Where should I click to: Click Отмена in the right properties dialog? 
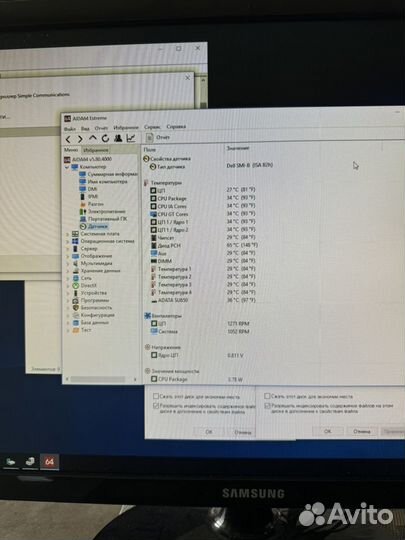(361, 431)
